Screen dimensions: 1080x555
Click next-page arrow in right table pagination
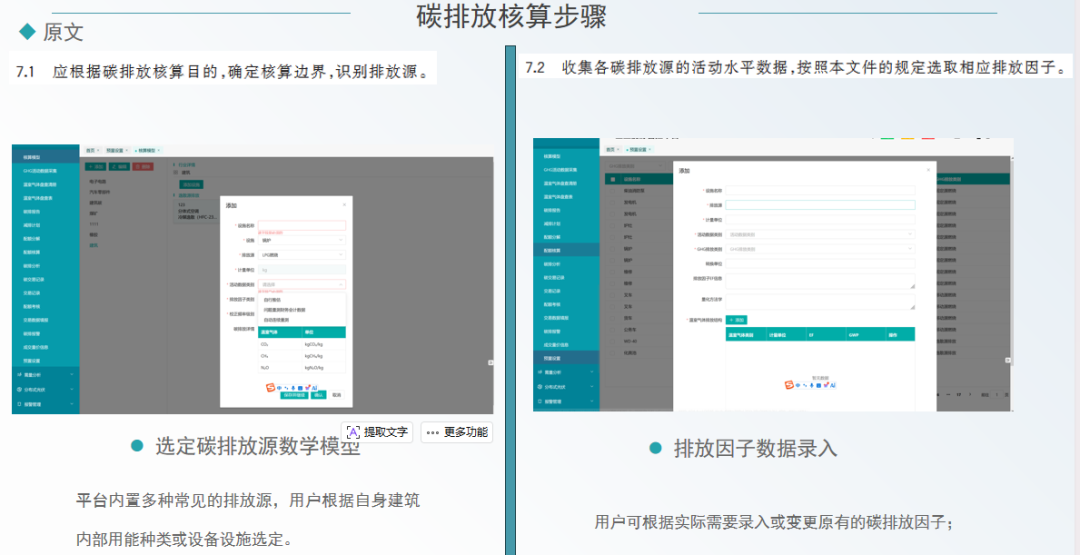[x=970, y=395]
